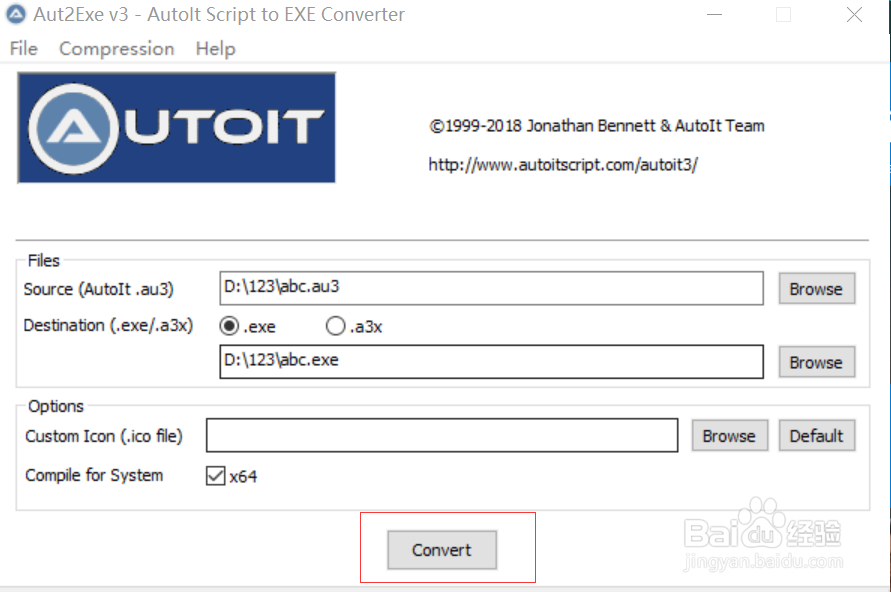Click the 'Custom Icon (.ico file)' label
The width and height of the screenshot is (891, 592).
[x=104, y=436]
